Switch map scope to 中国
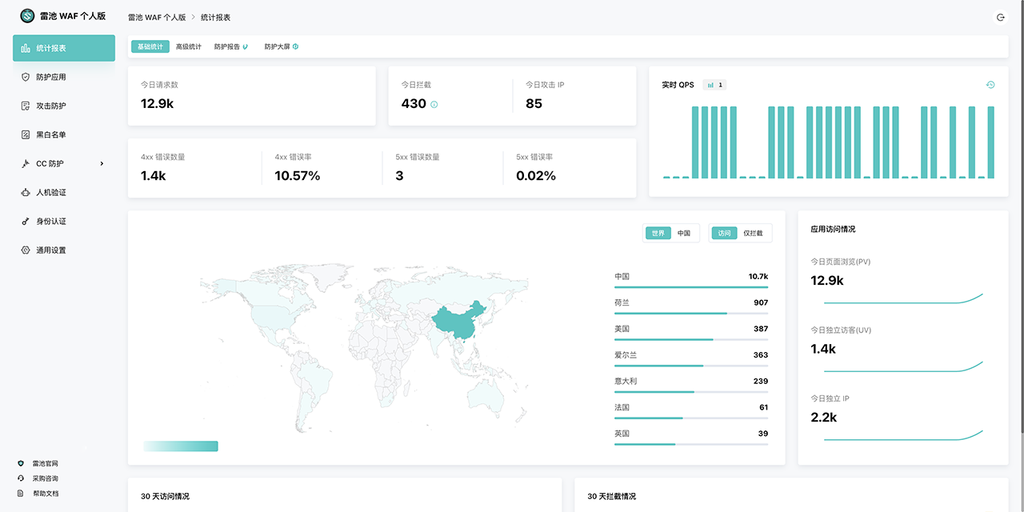 684,233
